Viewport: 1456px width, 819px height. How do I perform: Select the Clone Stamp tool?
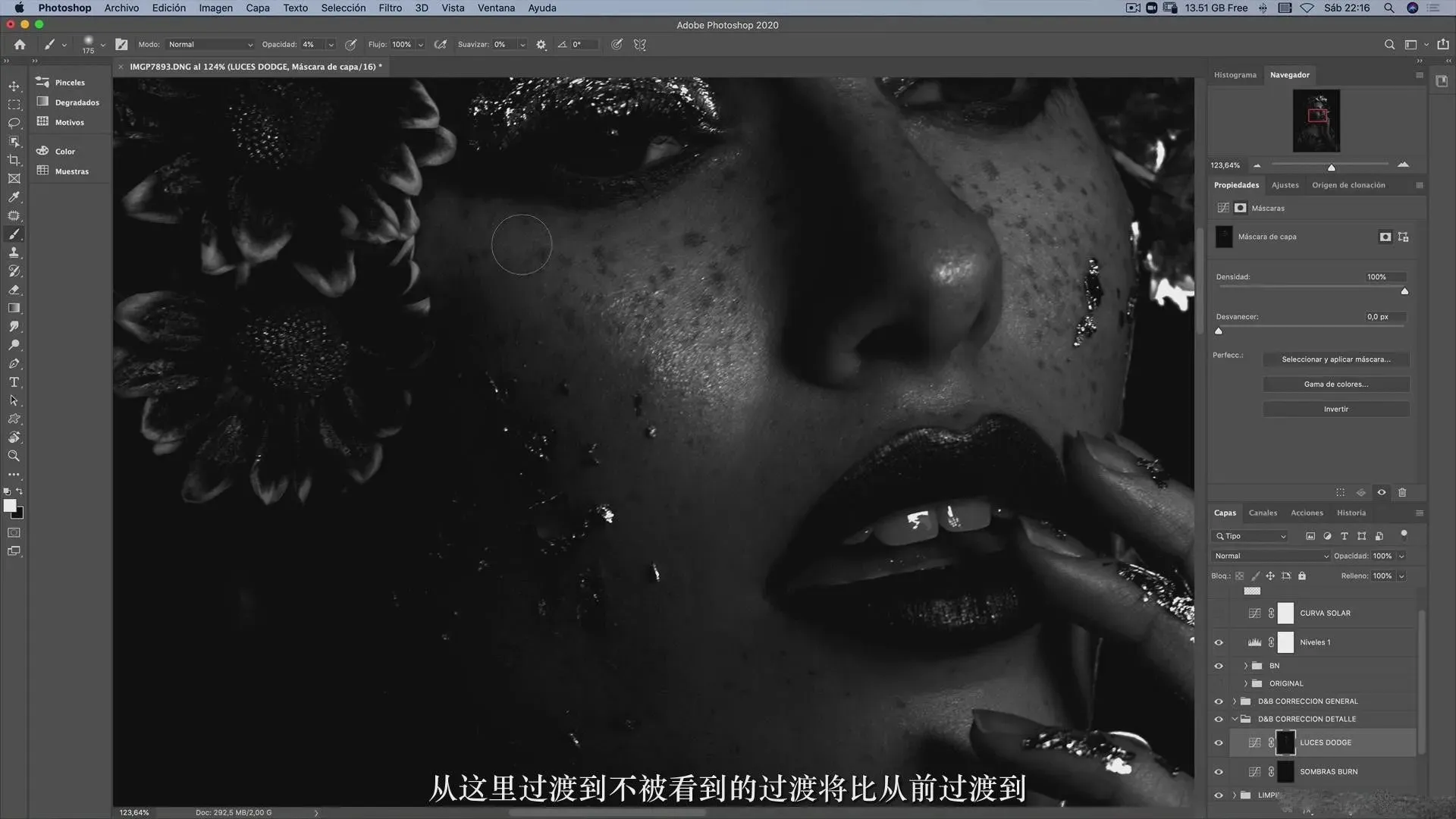pos(14,253)
